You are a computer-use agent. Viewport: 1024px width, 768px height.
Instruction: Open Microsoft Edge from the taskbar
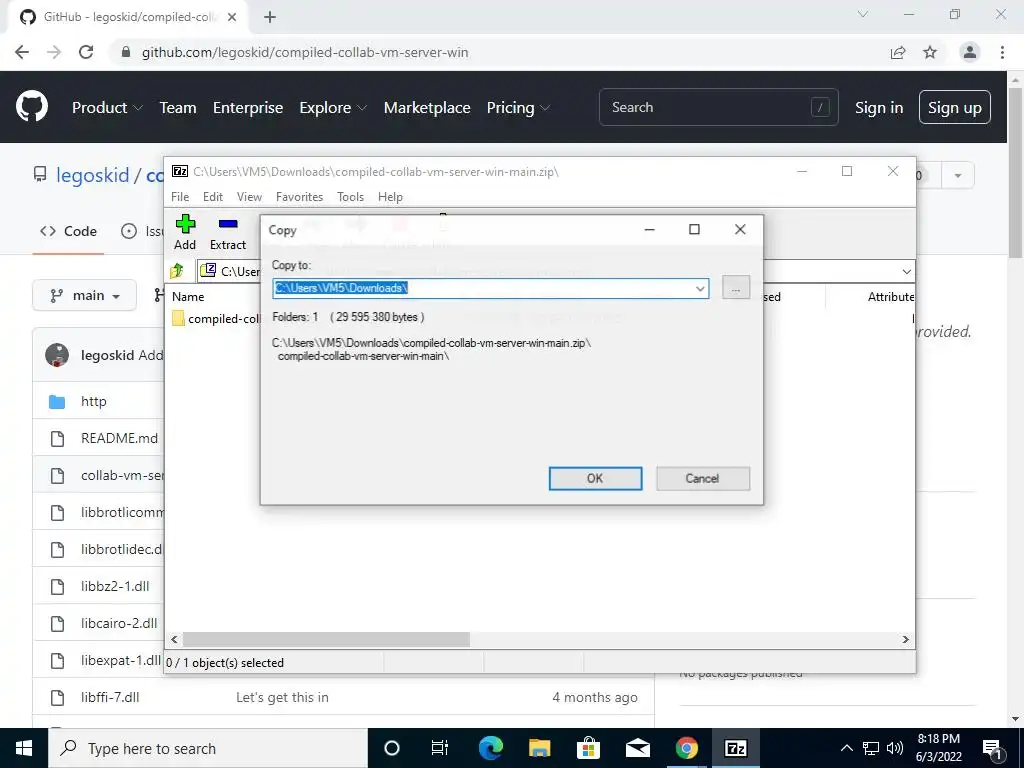[490, 748]
